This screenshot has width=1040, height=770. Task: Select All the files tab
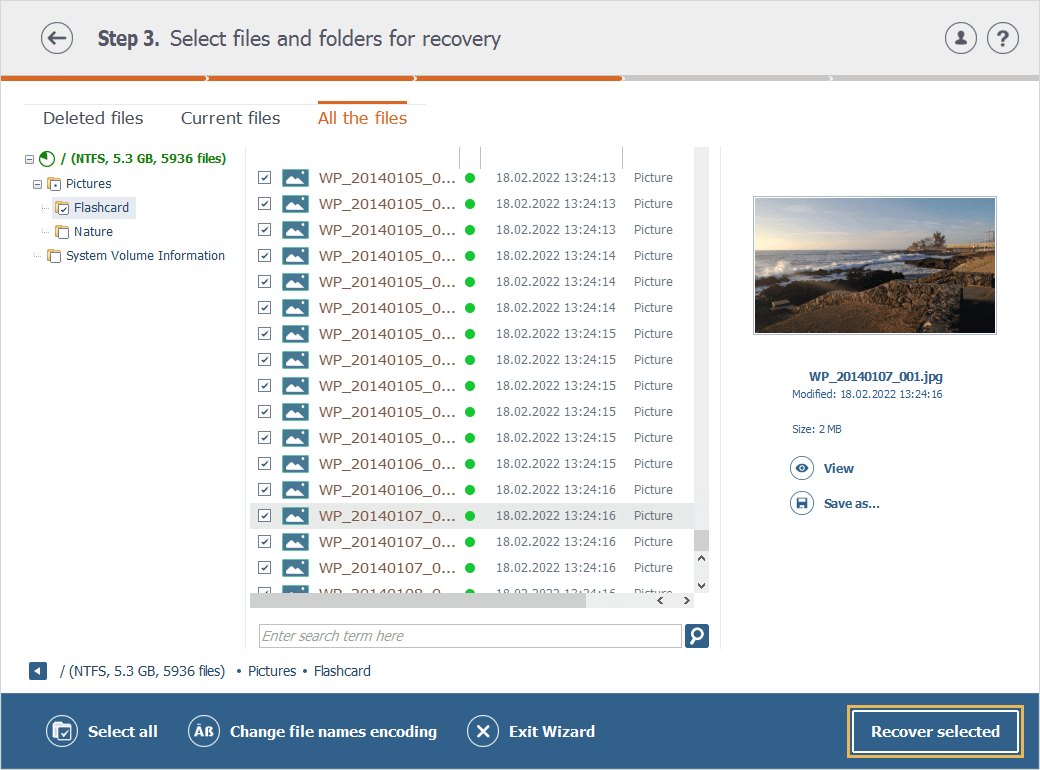pyautogui.click(x=362, y=118)
